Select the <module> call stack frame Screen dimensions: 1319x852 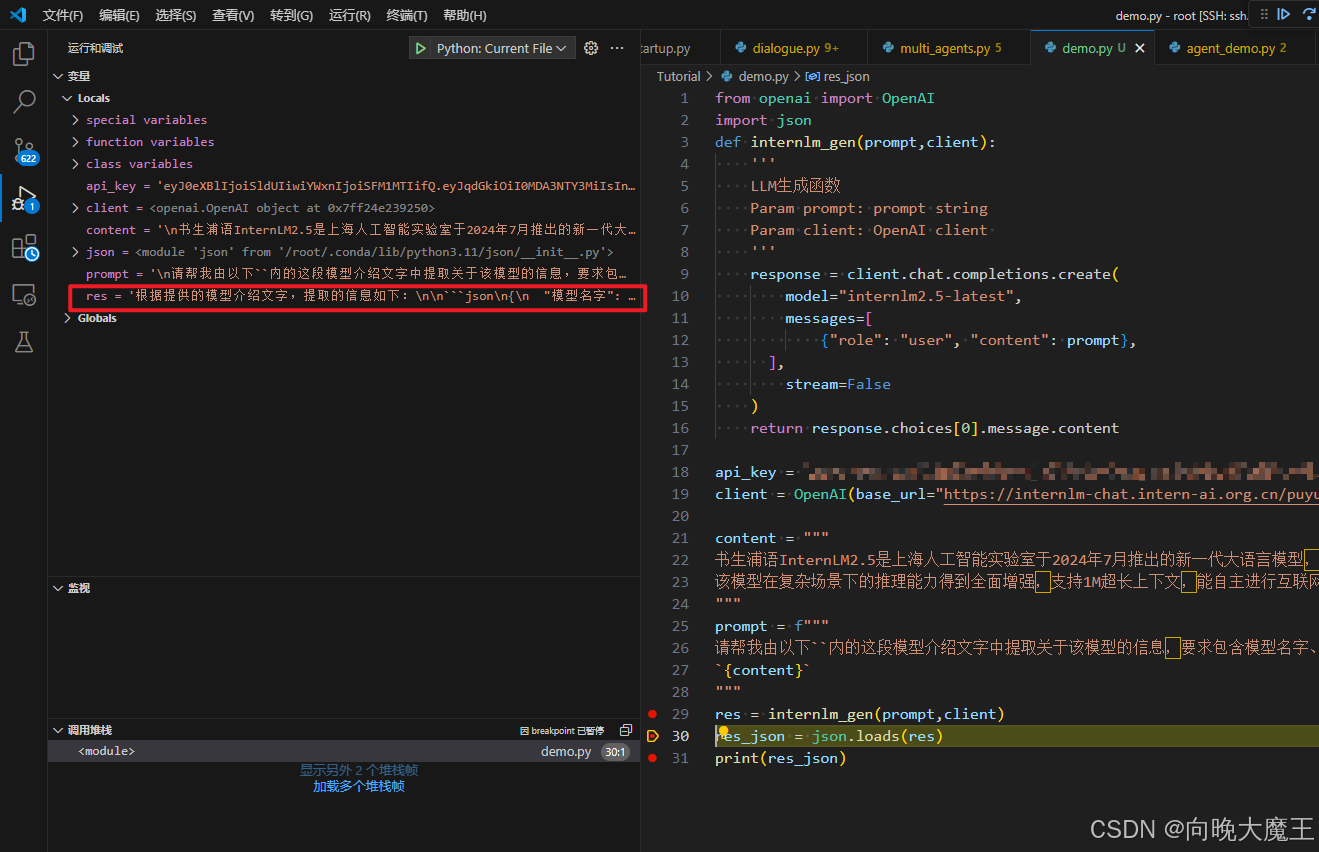click(x=344, y=751)
